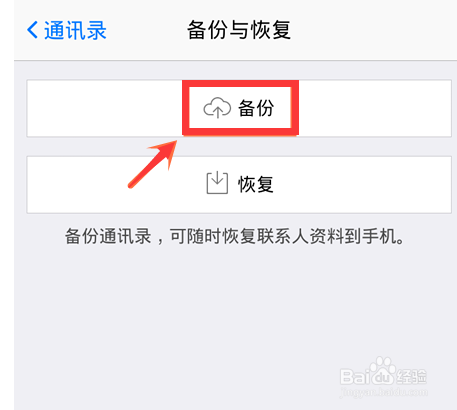Select the 恢复 text label
The height and width of the screenshot is (410, 457).
click(x=256, y=184)
